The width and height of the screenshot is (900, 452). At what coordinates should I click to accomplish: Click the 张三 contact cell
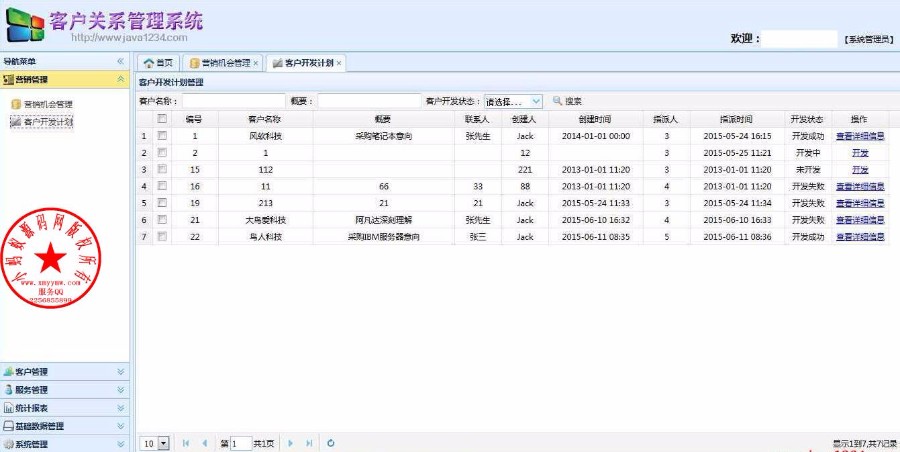coord(478,237)
